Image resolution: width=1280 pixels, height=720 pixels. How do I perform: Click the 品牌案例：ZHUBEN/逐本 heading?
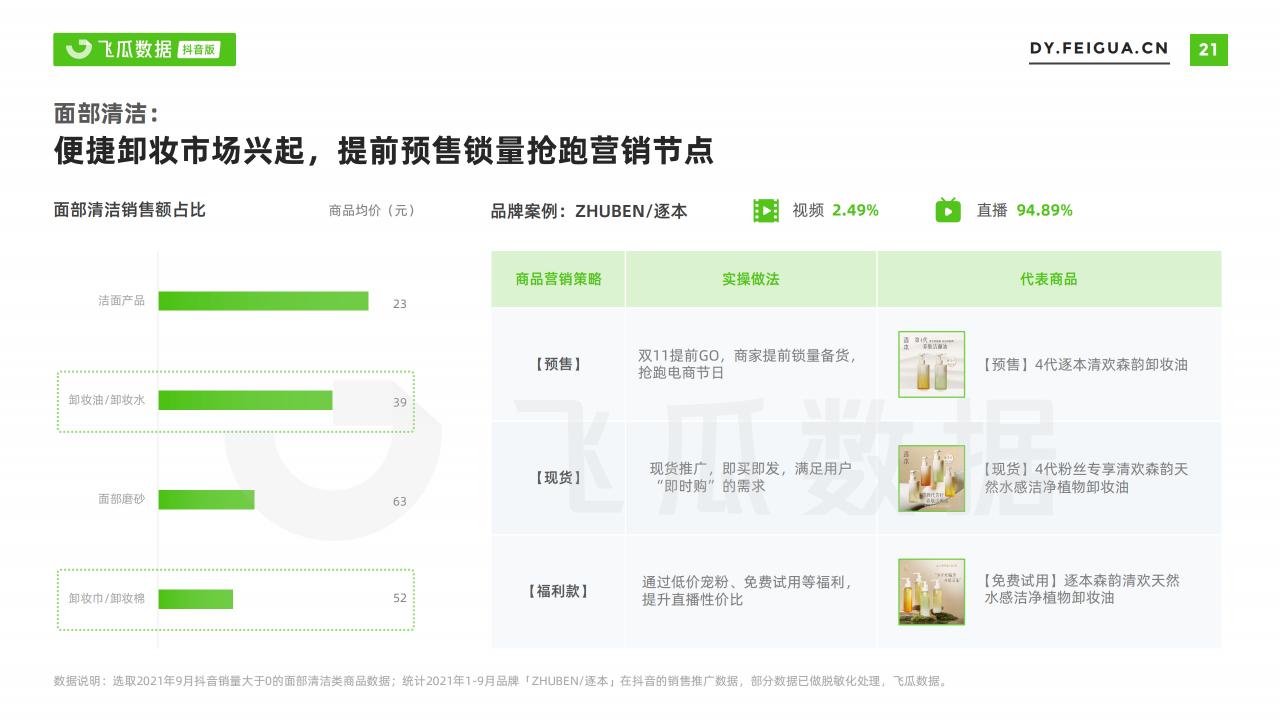(x=589, y=211)
